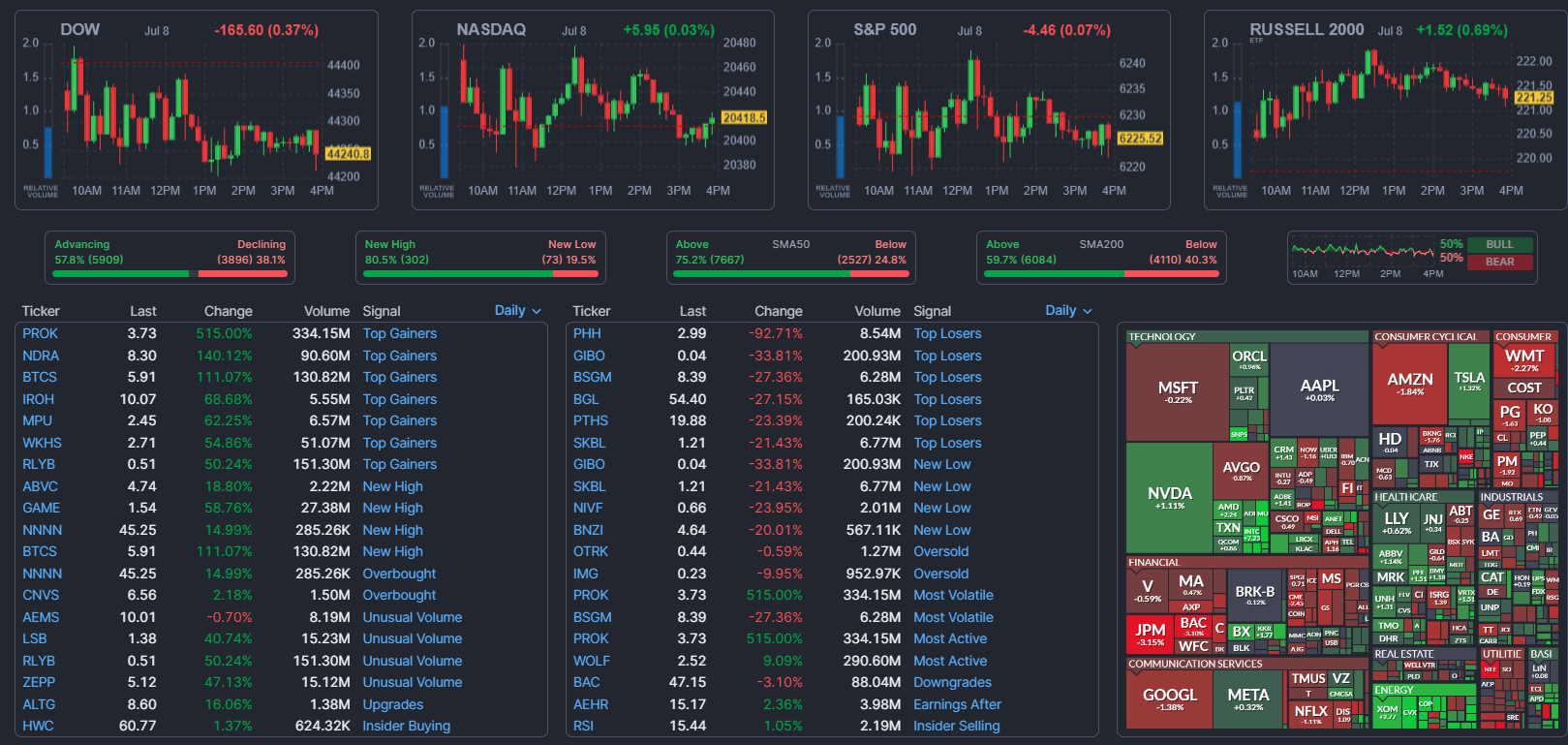Open the RUSSELL 2000 chart
Screen dimensions: 1568x745
click(1385, 109)
